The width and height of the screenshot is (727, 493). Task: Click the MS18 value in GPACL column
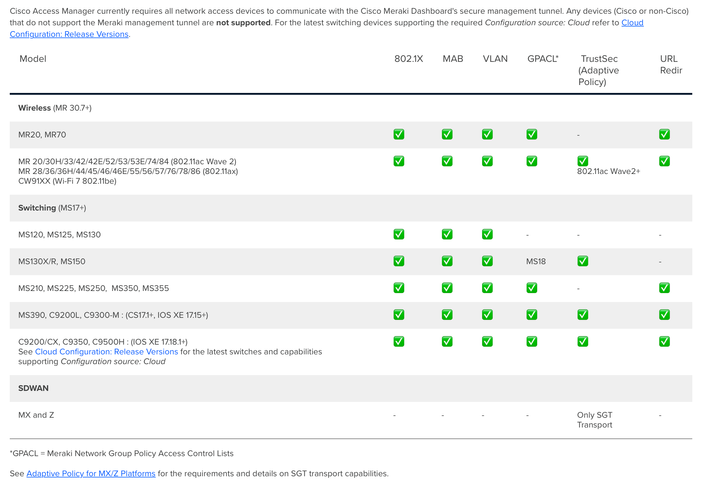click(536, 262)
